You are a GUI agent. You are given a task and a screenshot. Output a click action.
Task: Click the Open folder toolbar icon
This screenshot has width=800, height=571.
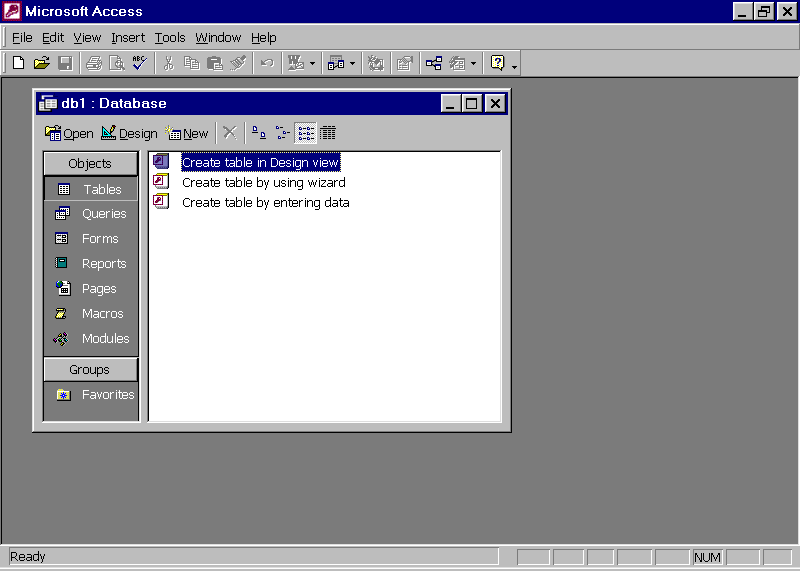pyautogui.click(x=42, y=63)
